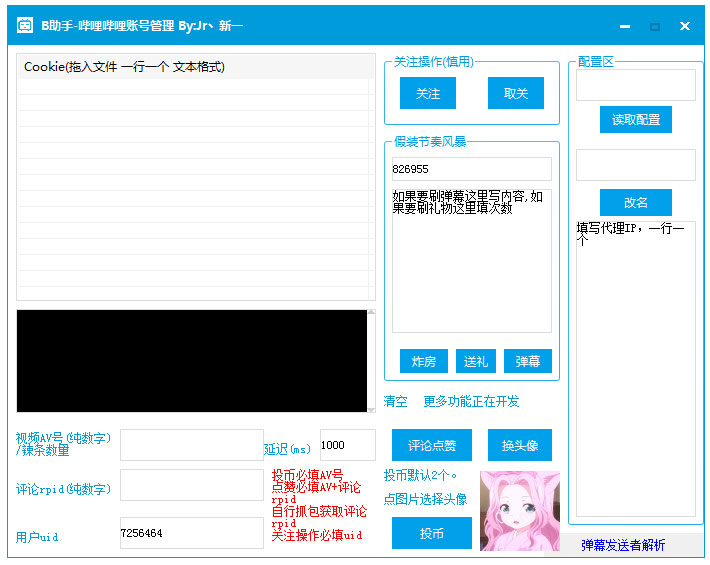This screenshot has width=710, height=565.
Task: Click the 评论点赞 comment like button
Action: tap(431, 445)
